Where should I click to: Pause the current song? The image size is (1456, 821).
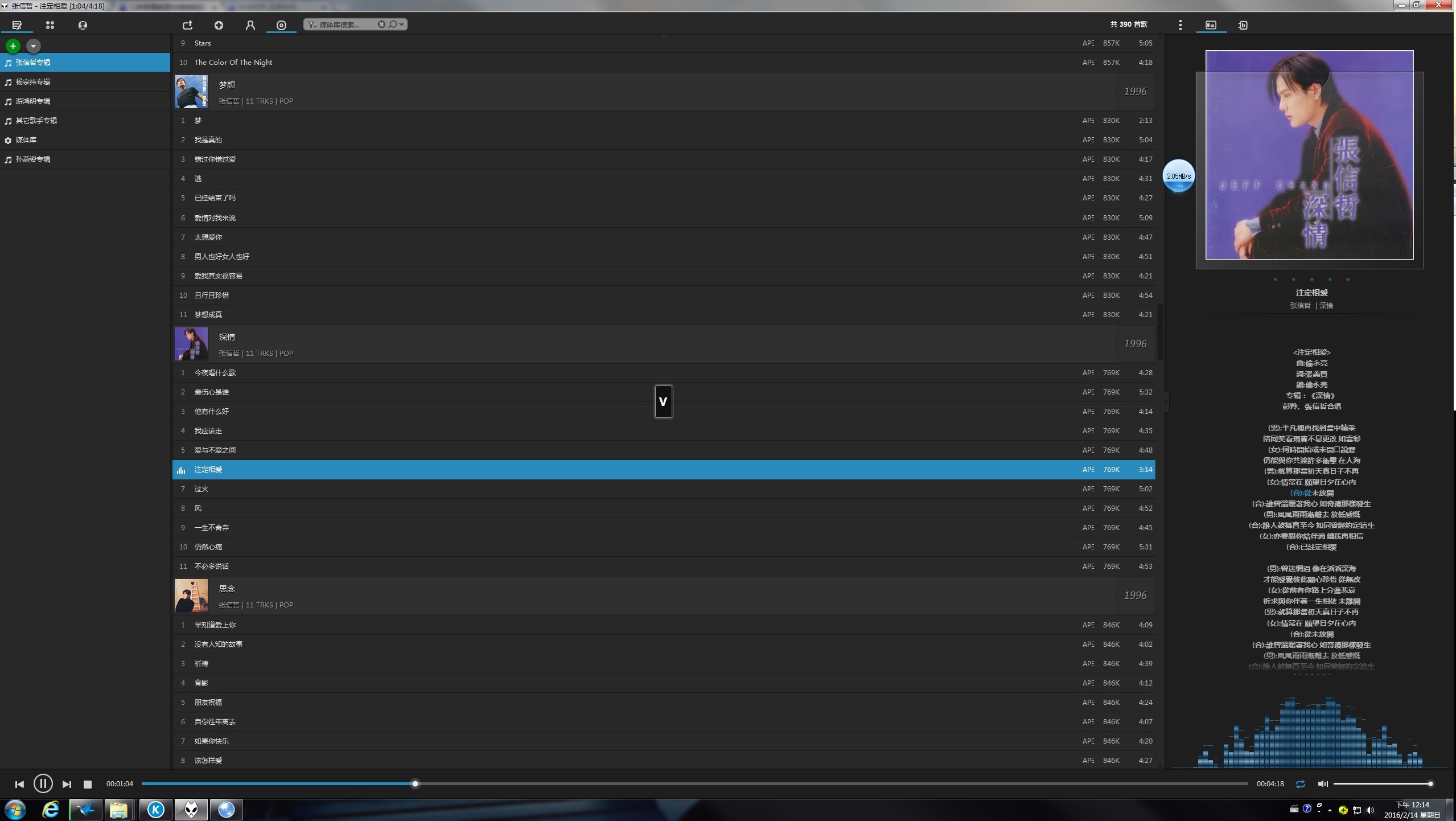(x=43, y=784)
